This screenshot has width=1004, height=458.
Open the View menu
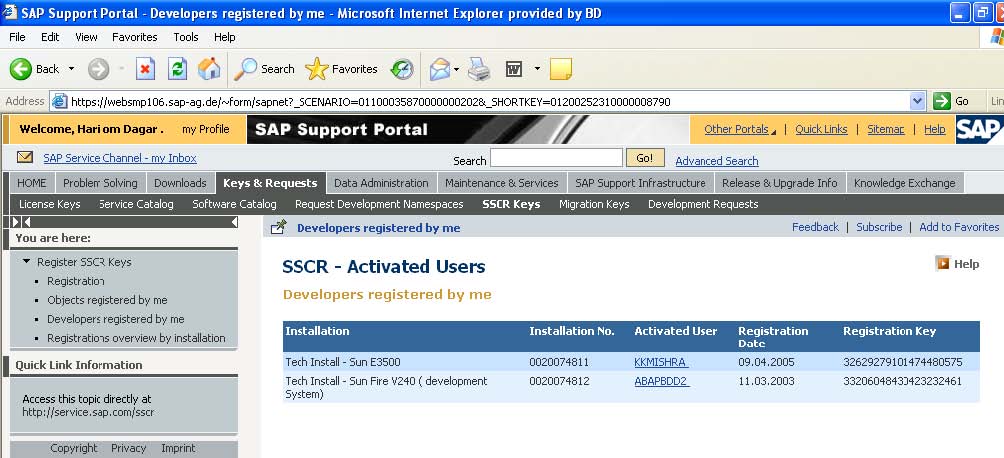86,37
